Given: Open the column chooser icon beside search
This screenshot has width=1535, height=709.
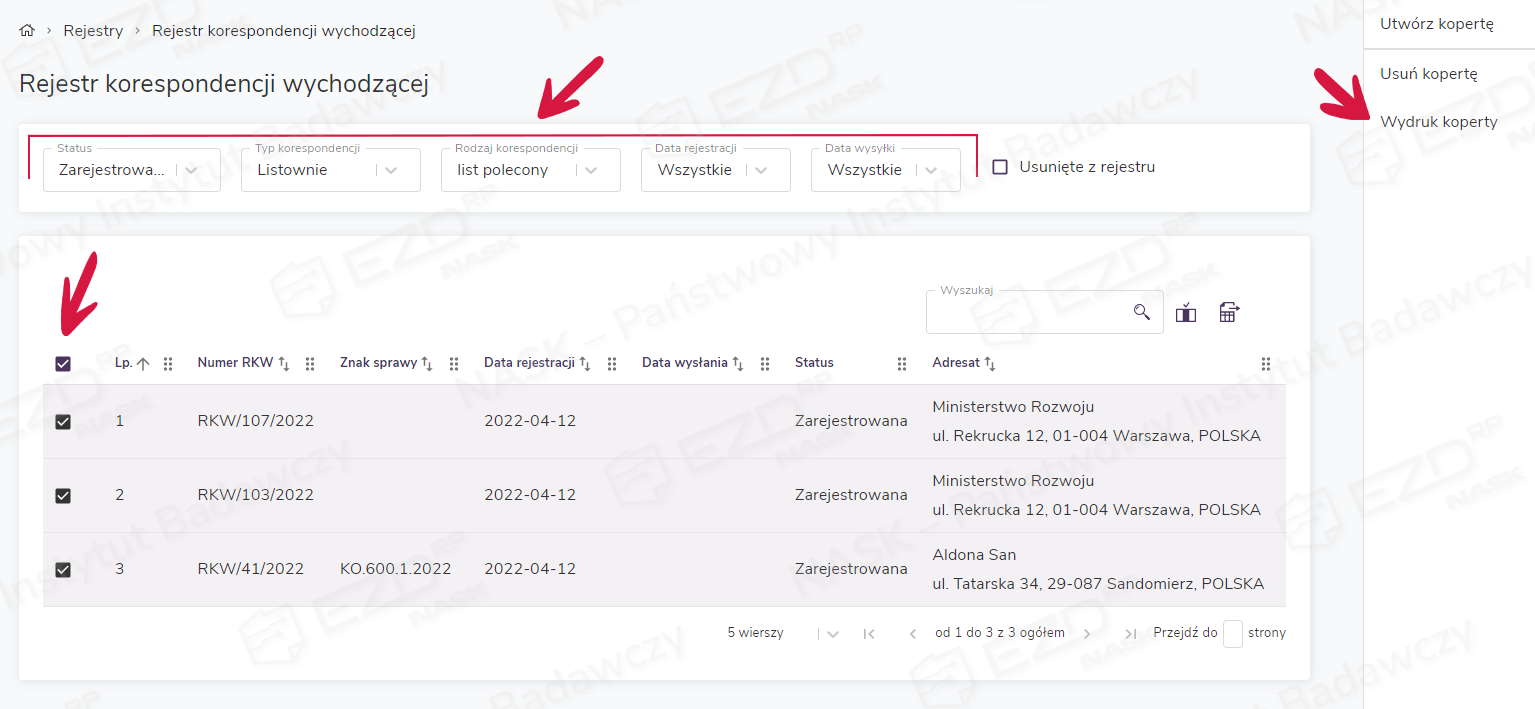Looking at the screenshot, I should (1186, 313).
